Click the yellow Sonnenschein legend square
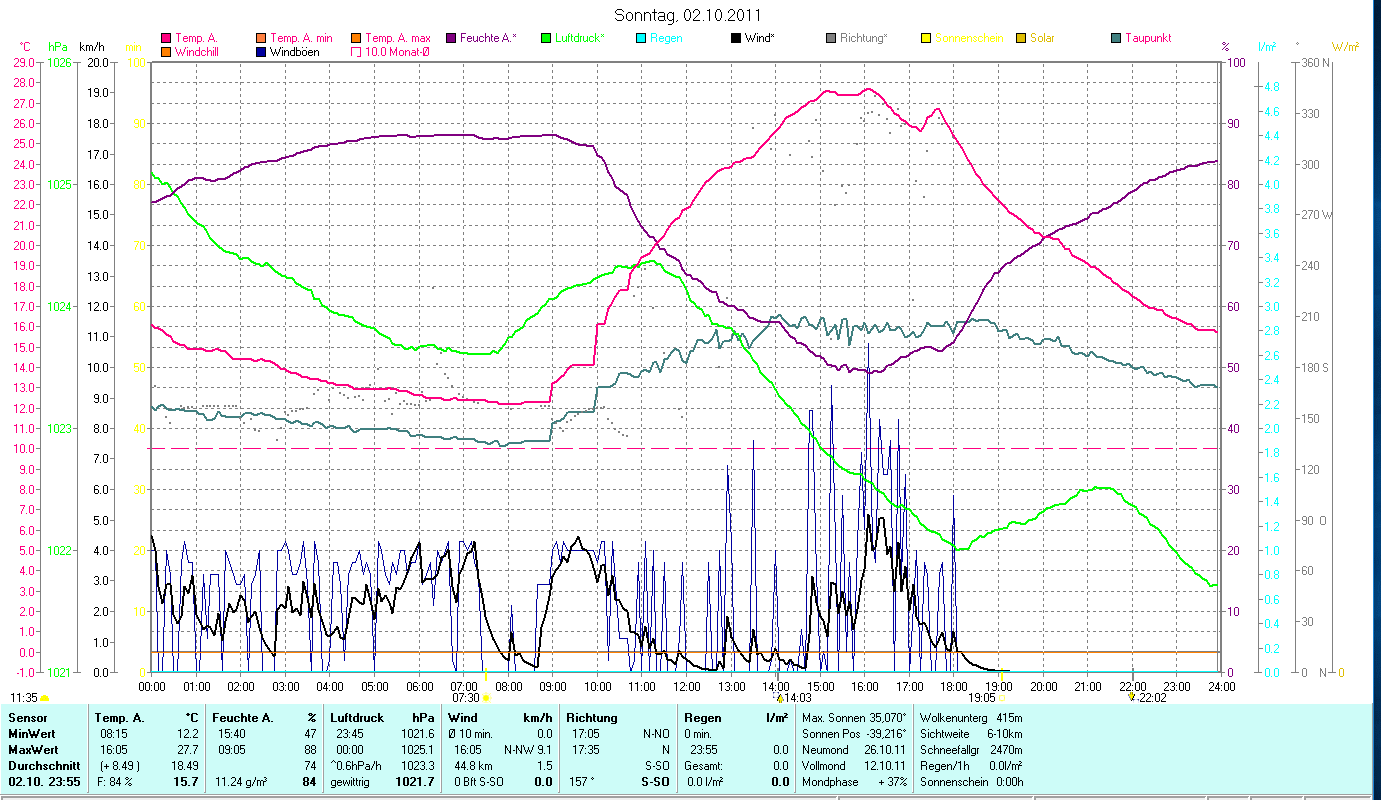Viewport: 1381px width, 800px height. point(925,38)
